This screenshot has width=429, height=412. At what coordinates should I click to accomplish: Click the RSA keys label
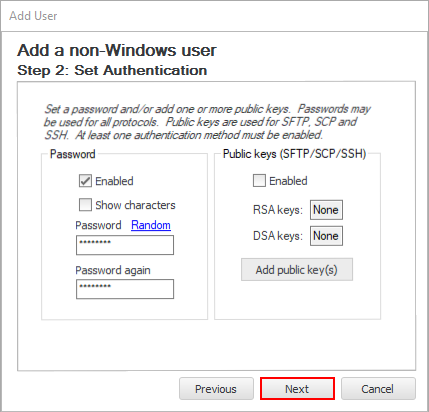coord(278,210)
